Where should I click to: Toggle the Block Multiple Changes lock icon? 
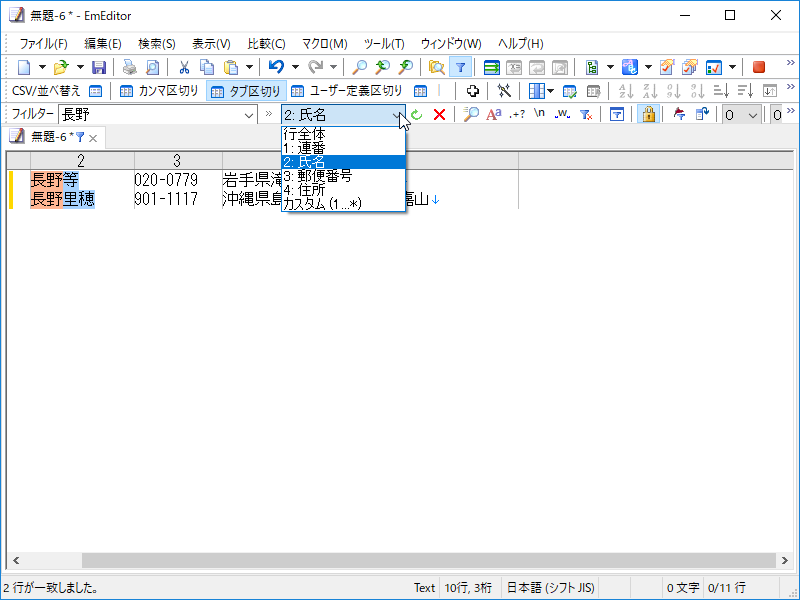tap(648, 114)
